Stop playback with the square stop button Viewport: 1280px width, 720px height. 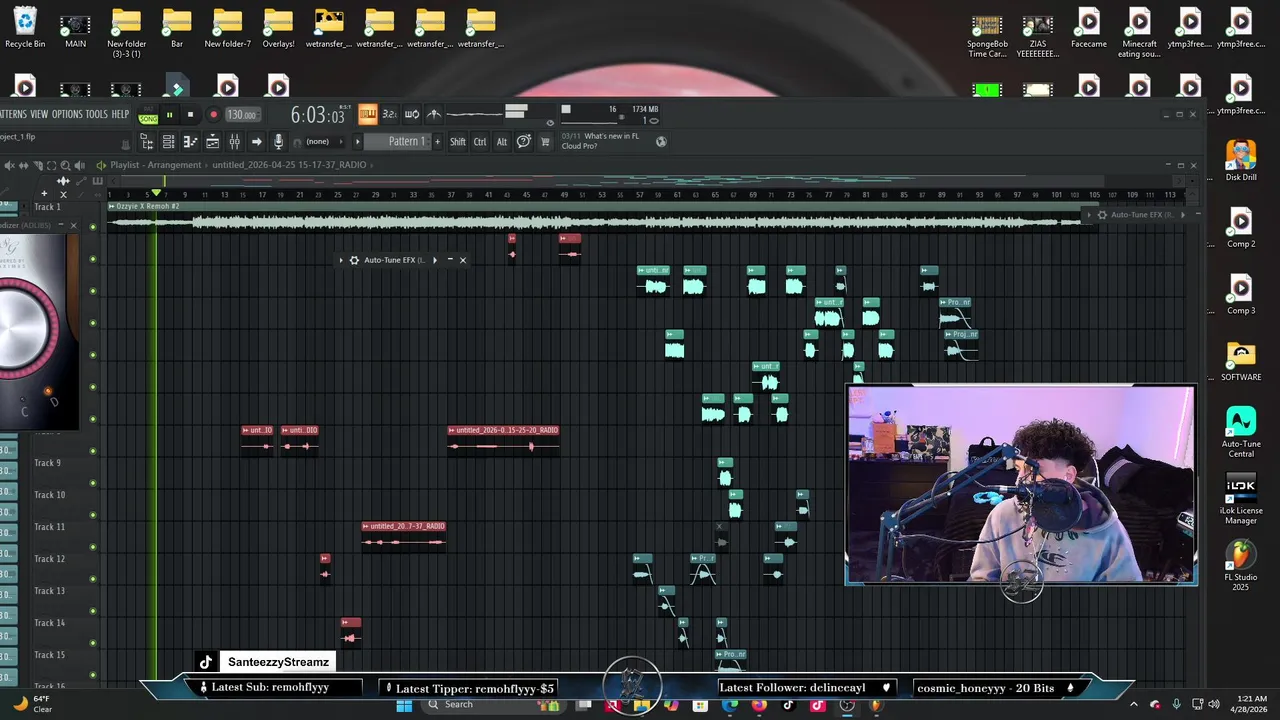coord(190,114)
